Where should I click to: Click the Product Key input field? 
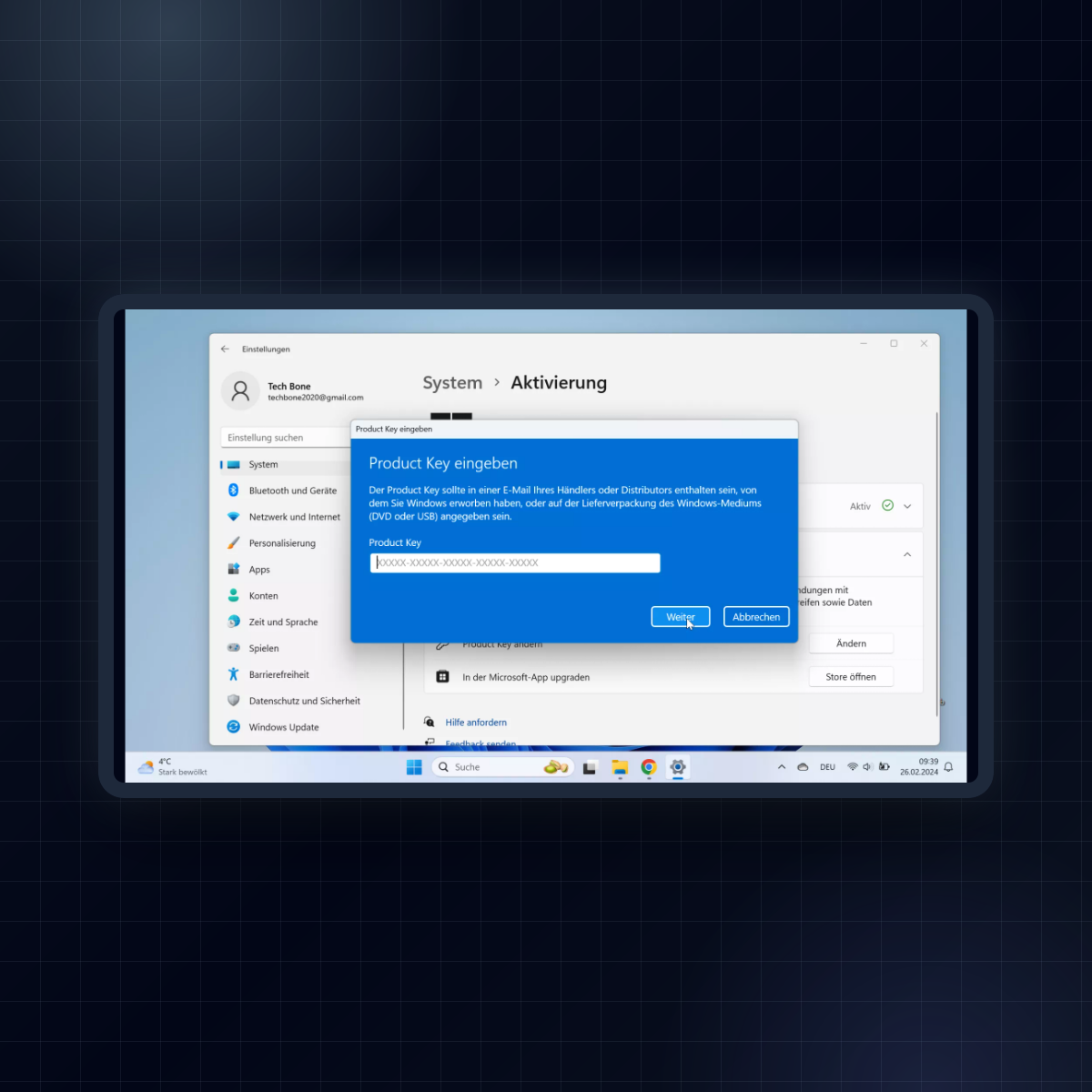pyautogui.click(x=515, y=563)
